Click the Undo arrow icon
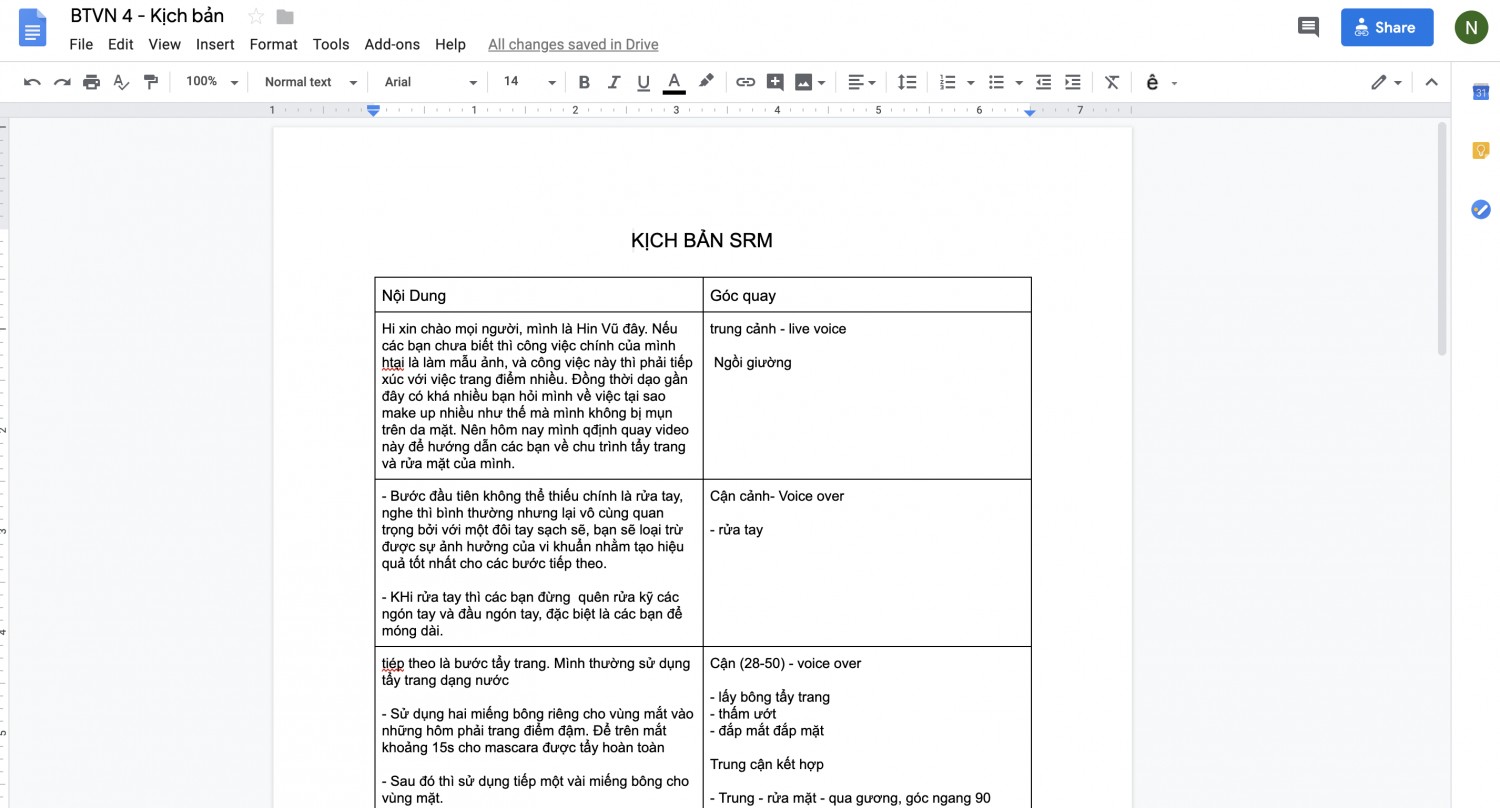This screenshot has height=808, width=1500. pos(32,82)
